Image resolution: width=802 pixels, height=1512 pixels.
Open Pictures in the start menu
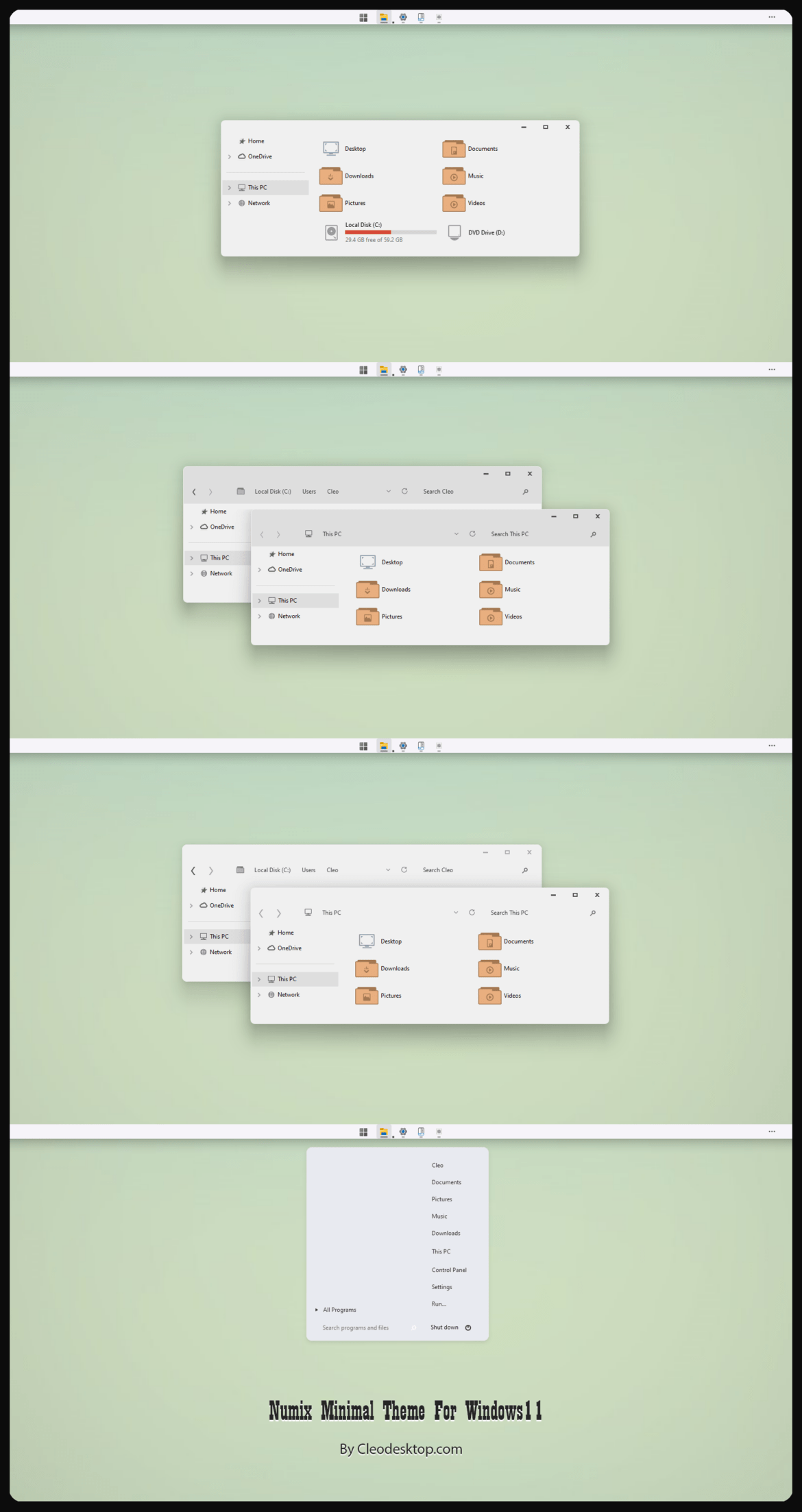pos(441,1199)
